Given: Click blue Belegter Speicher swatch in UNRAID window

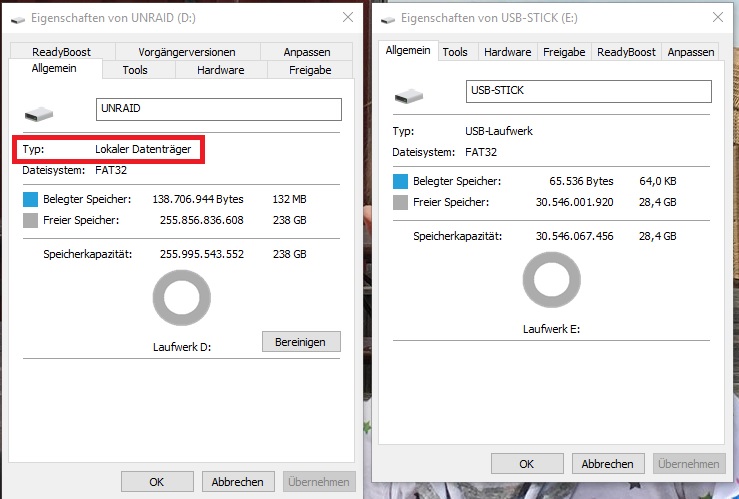Looking at the screenshot, I should click(30, 199).
